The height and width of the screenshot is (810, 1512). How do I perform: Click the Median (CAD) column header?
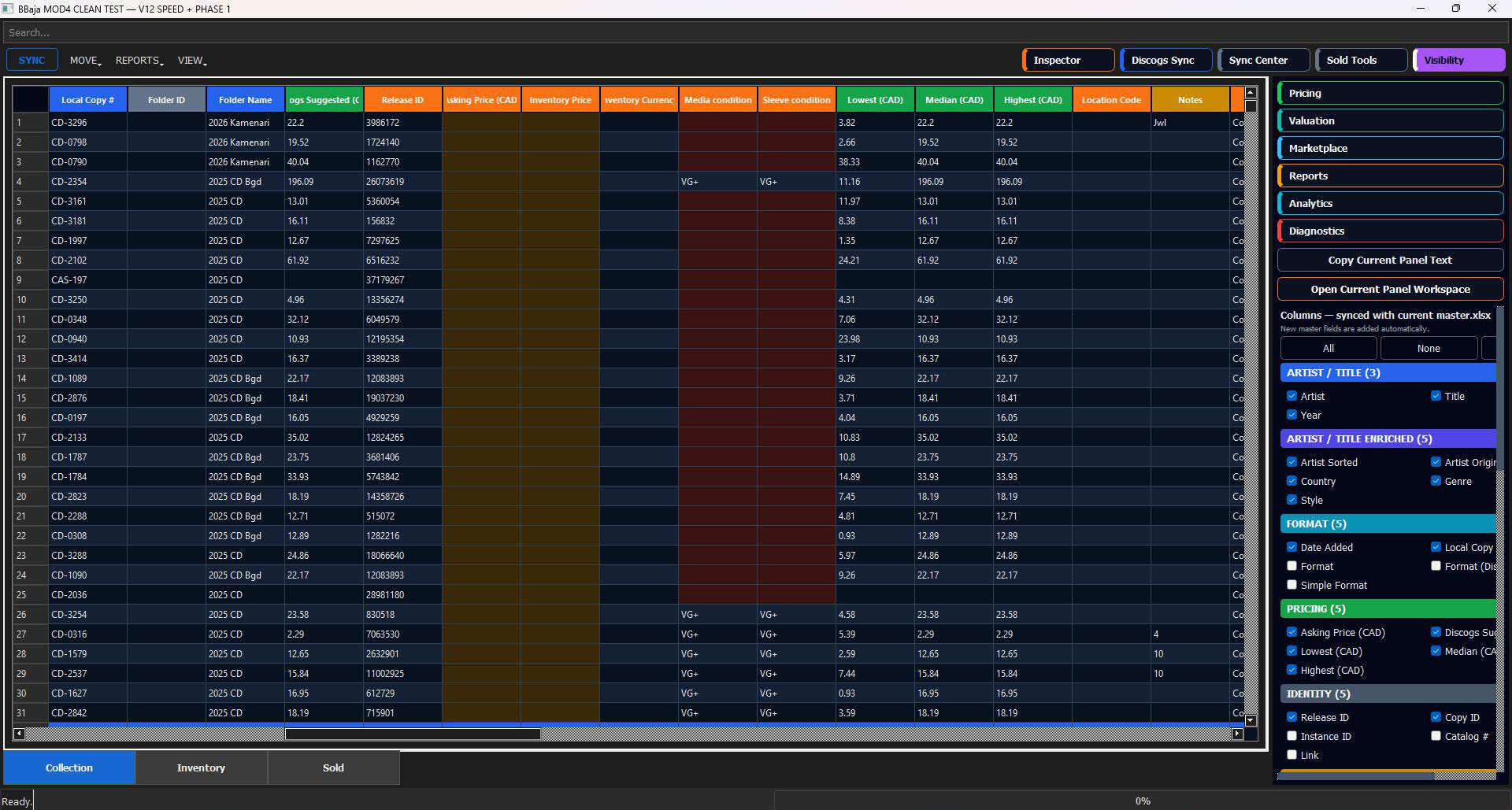(954, 100)
